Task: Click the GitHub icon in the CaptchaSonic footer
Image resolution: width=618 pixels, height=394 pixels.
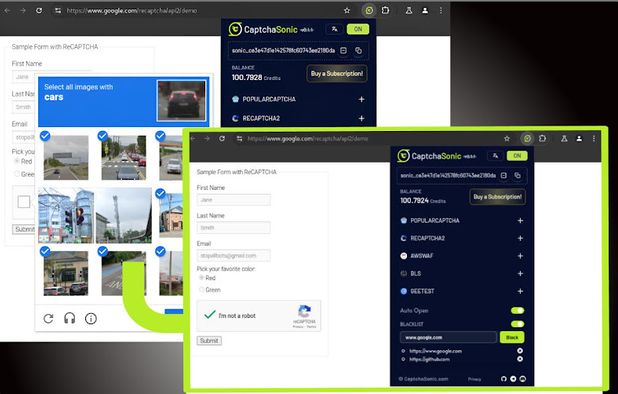Action: click(x=503, y=379)
